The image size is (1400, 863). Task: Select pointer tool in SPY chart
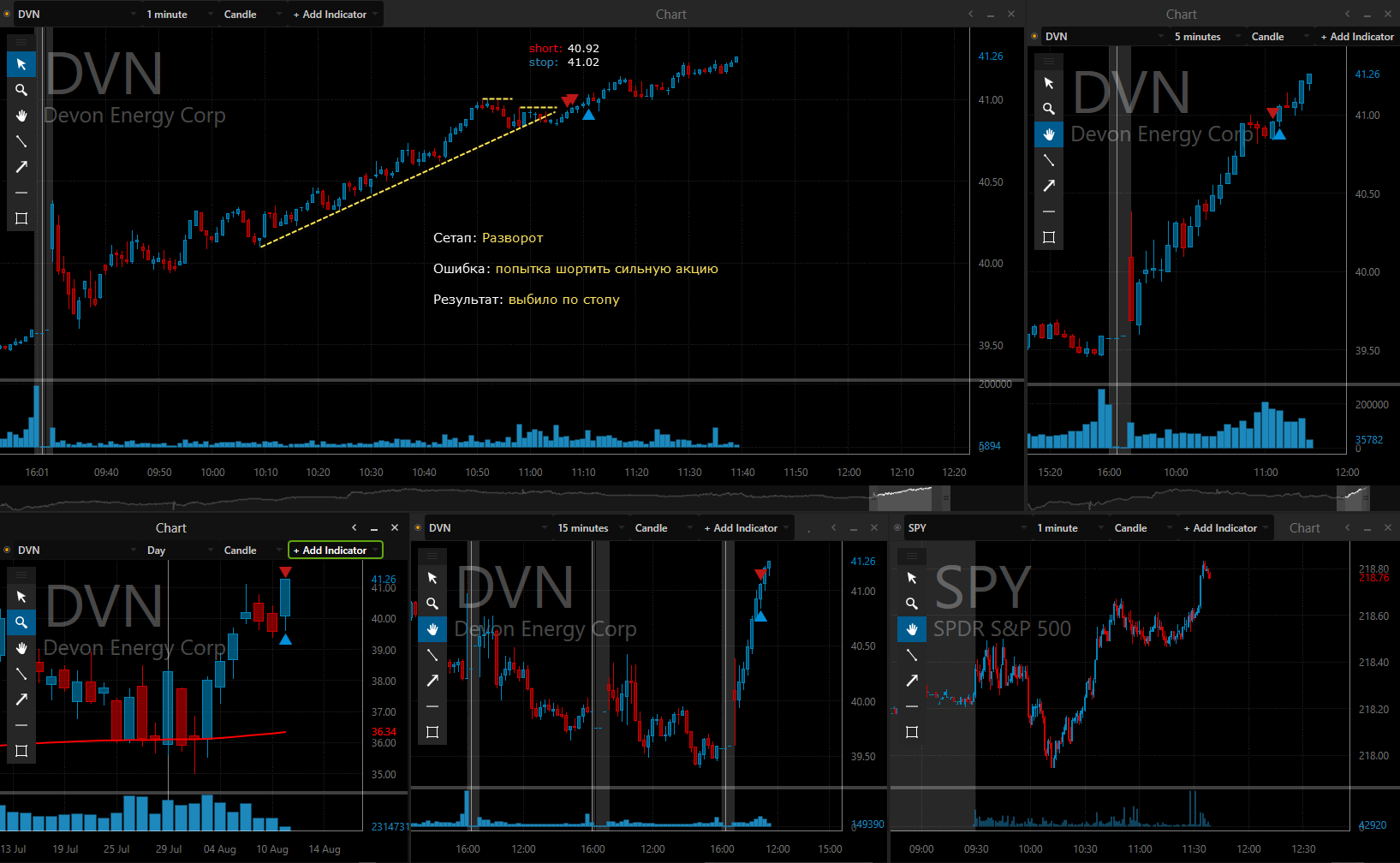coord(912,578)
